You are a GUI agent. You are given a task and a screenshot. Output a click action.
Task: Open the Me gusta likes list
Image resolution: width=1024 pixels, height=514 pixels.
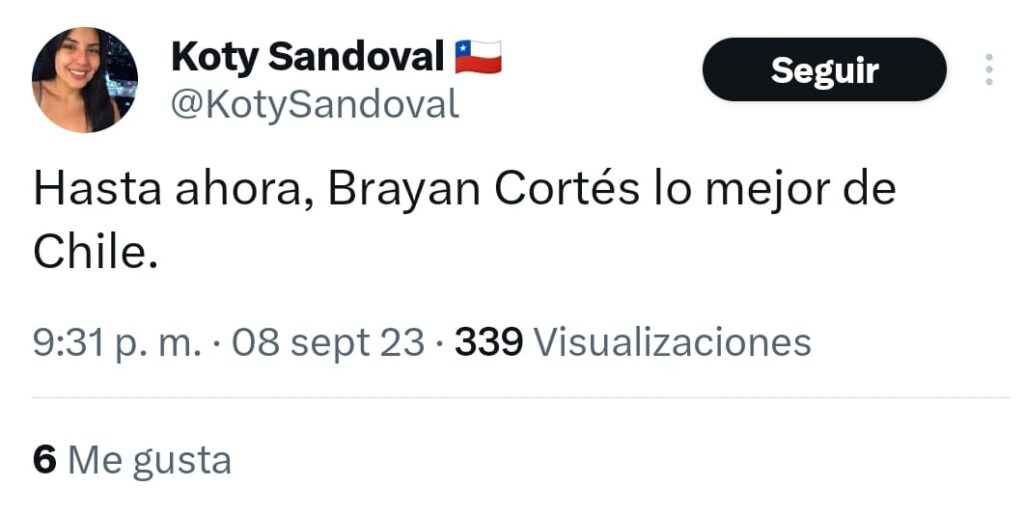pos(149,460)
